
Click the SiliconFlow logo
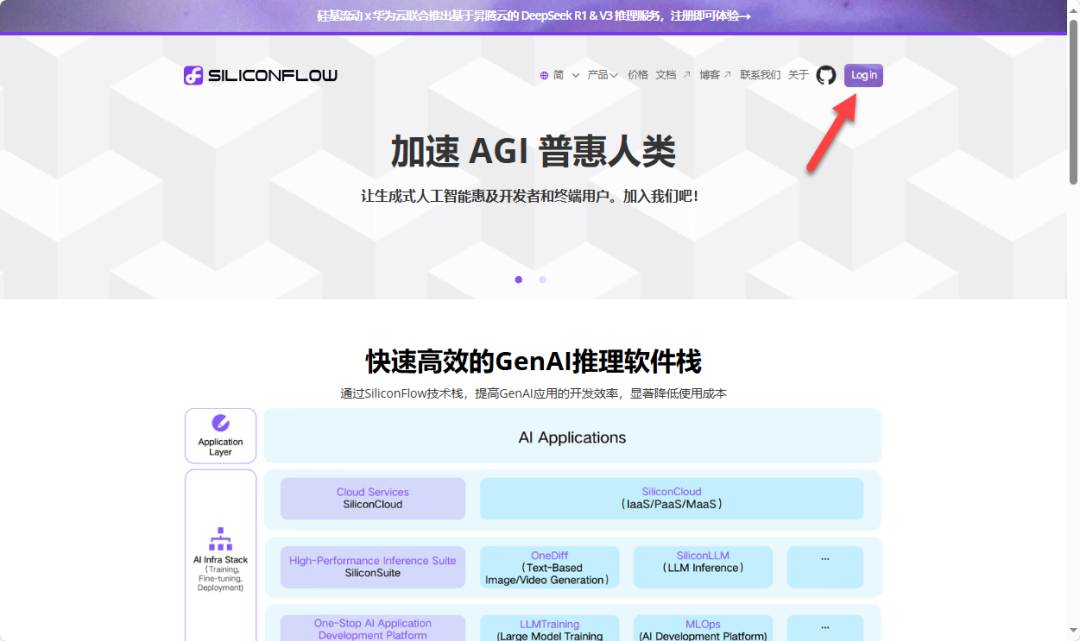pos(260,75)
